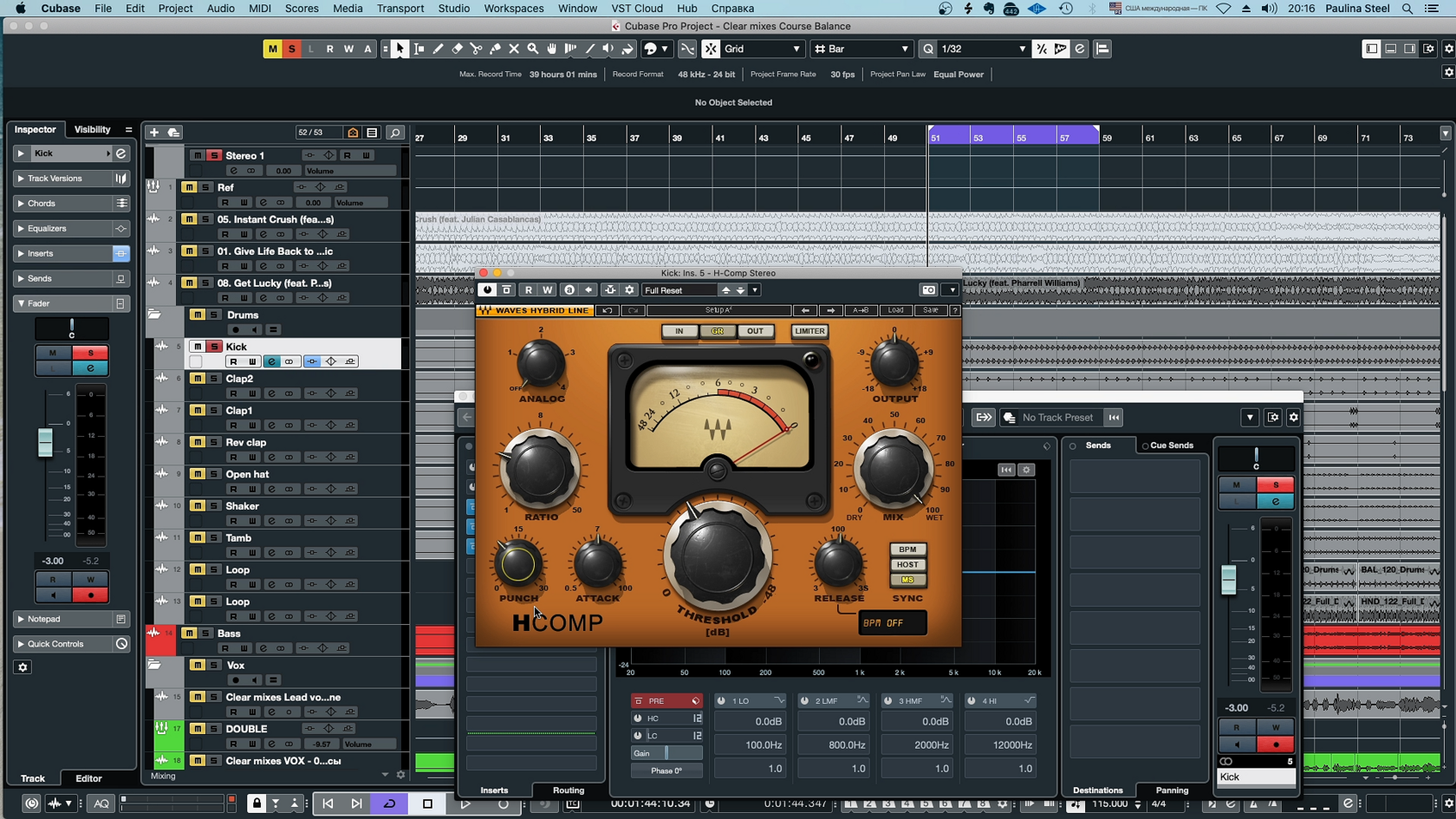
Task: Switch to the Visibility tab
Action: point(92,130)
